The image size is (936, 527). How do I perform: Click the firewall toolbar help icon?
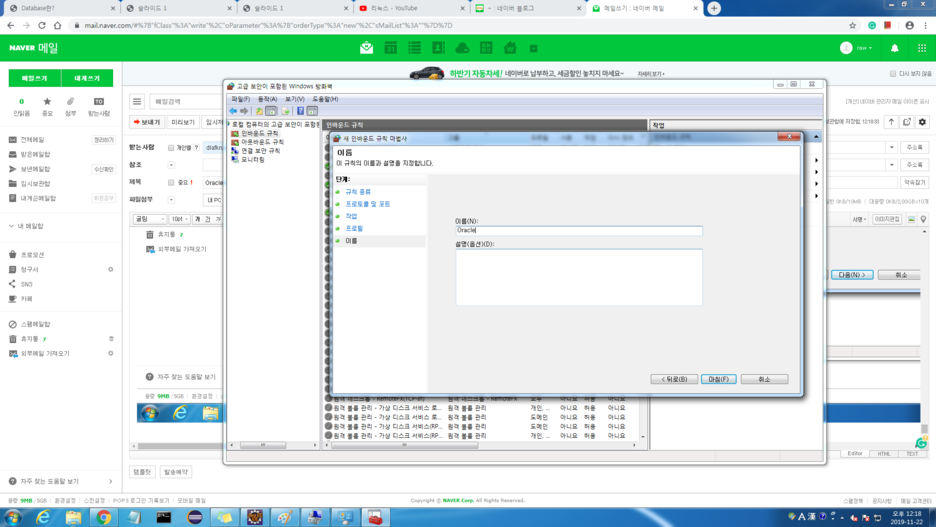point(300,111)
